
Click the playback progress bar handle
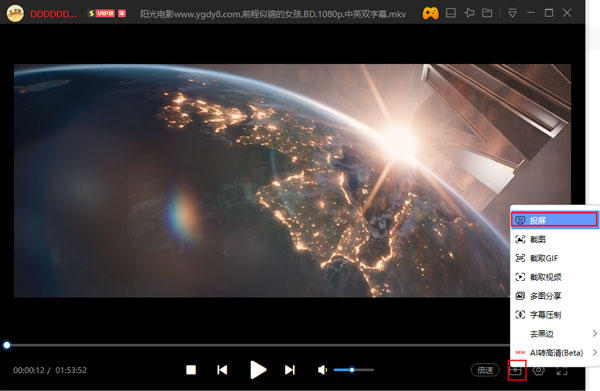tap(7, 345)
